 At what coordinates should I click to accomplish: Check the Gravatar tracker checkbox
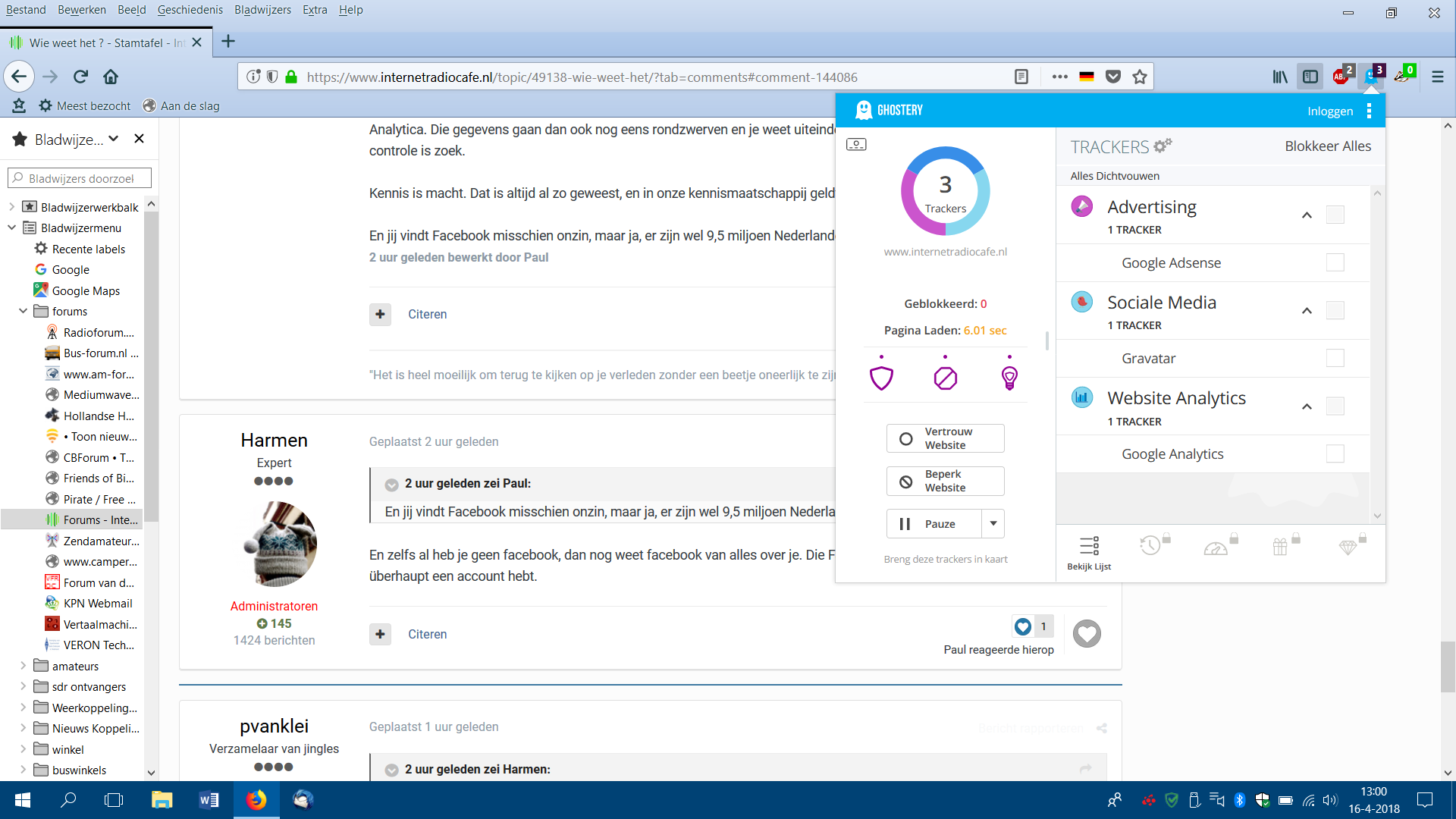point(1335,358)
